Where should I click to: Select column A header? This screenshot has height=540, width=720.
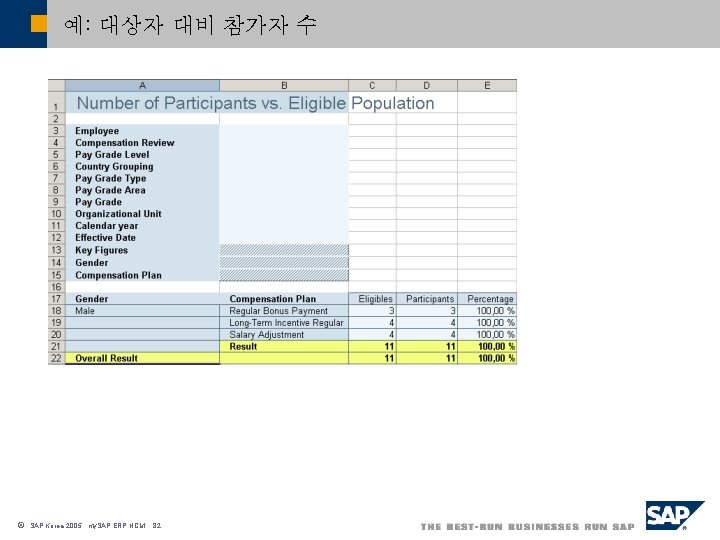(x=142, y=85)
